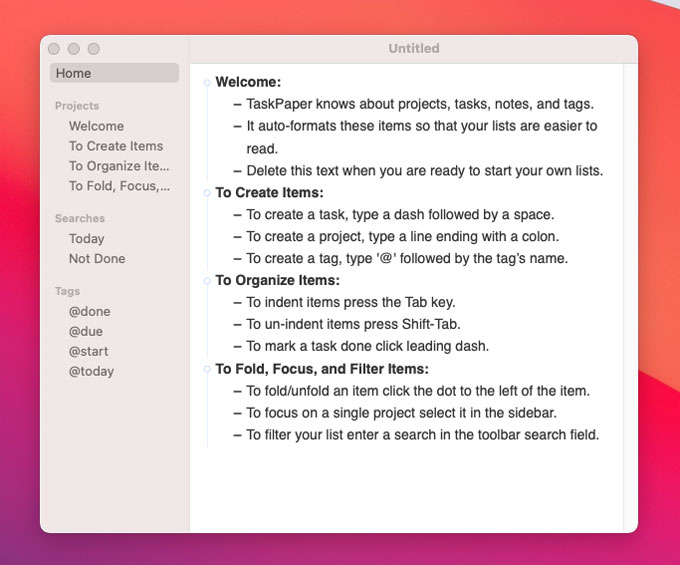Click the To Create Items: heading text

(269, 193)
